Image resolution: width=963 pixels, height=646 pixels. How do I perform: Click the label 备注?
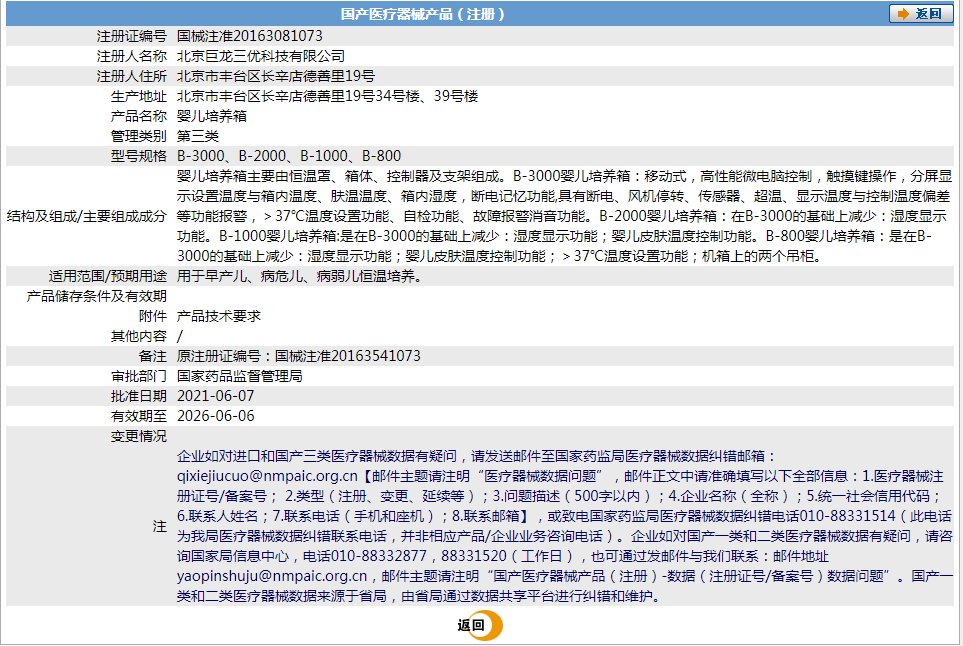click(153, 356)
